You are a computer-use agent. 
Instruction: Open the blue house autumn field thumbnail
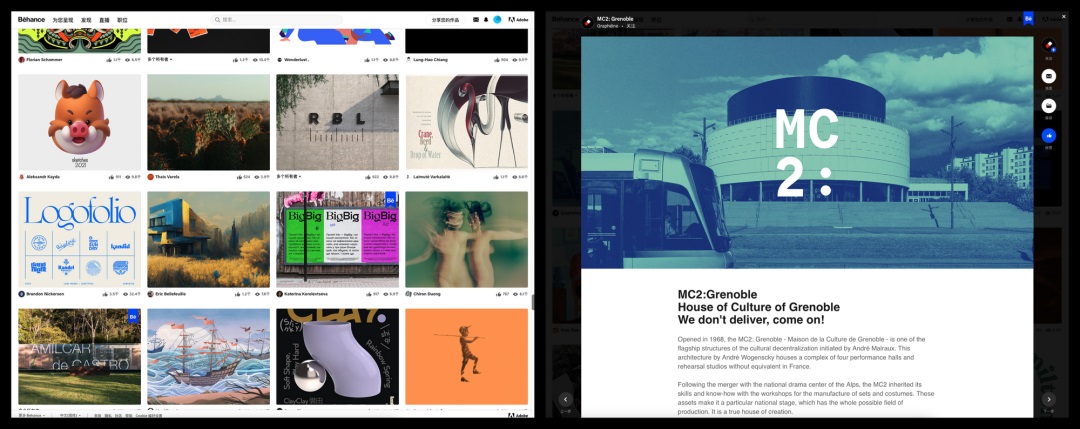(209, 240)
